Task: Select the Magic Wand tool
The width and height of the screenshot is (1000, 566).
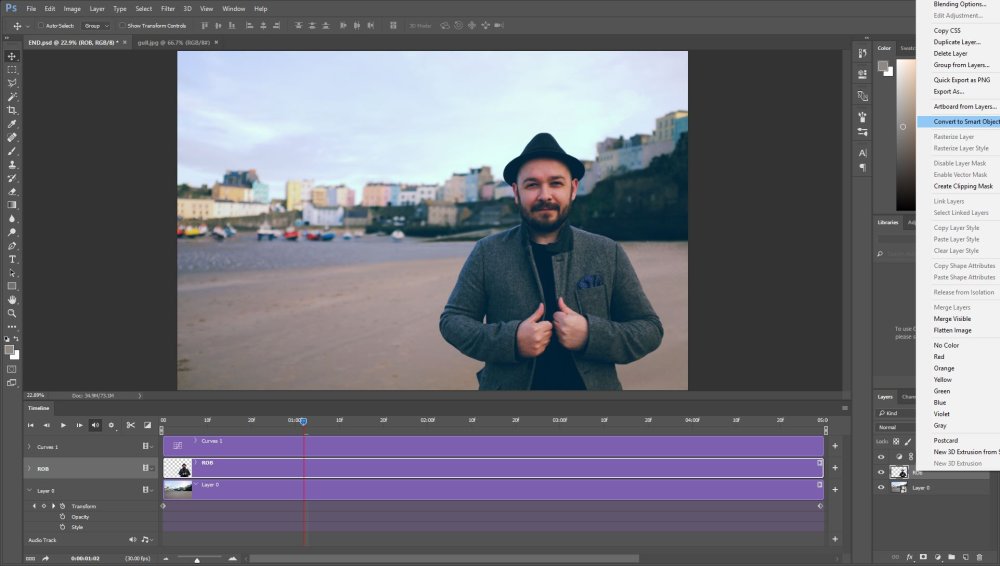Action: 11,97
